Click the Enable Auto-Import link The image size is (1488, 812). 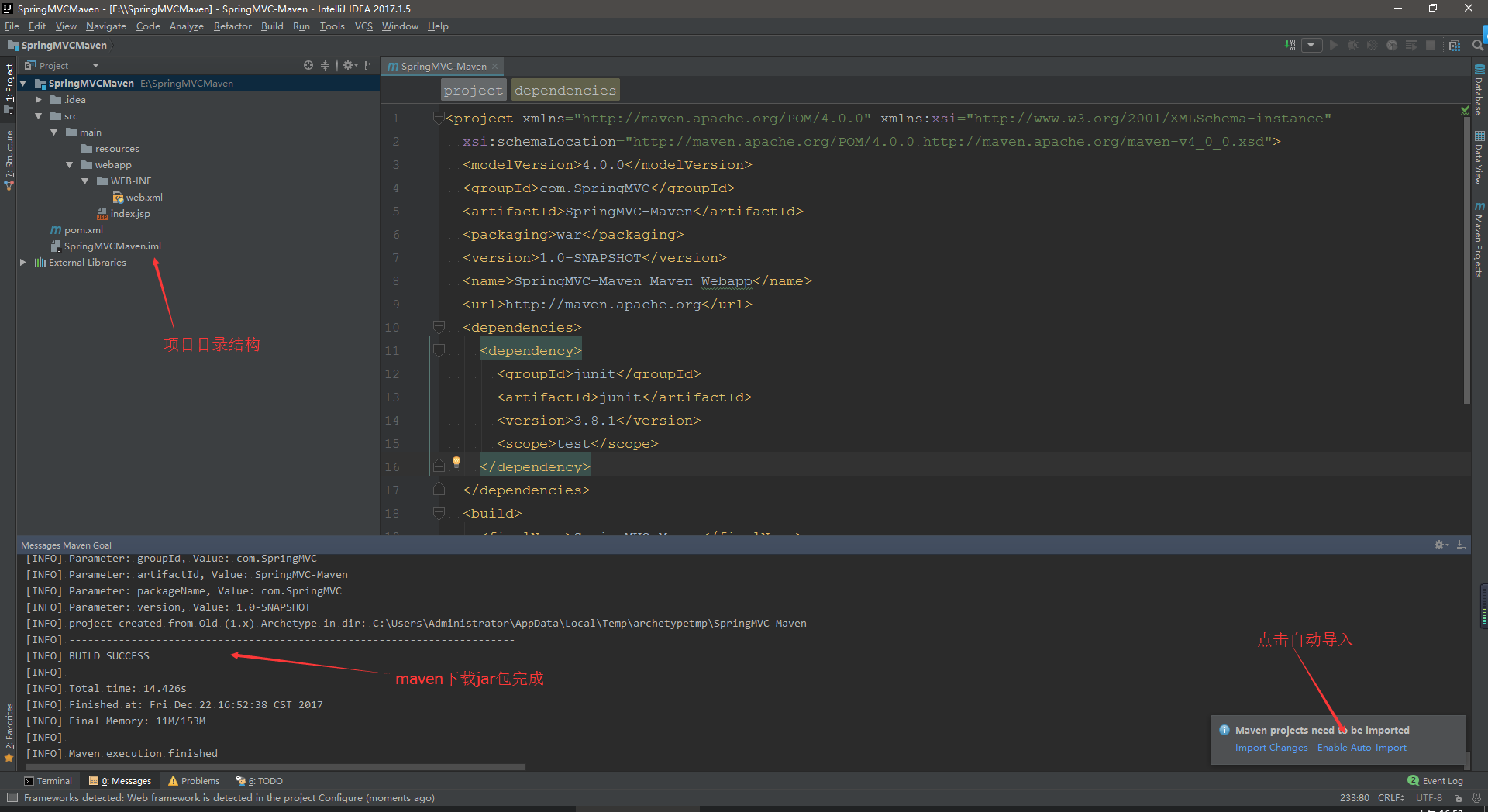tap(1362, 748)
